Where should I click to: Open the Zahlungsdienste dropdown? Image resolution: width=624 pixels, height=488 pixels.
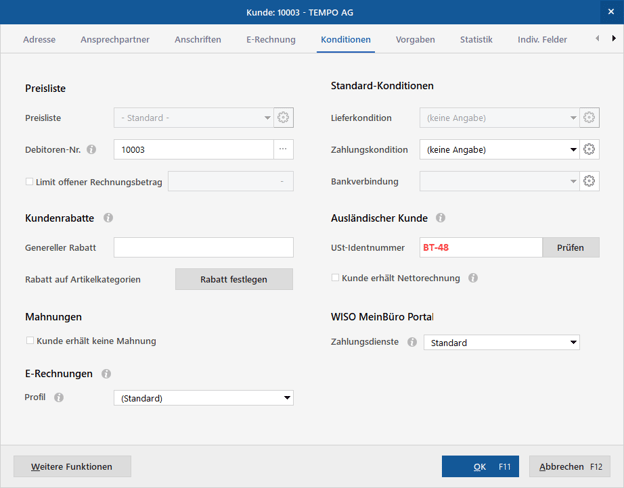(x=573, y=342)
